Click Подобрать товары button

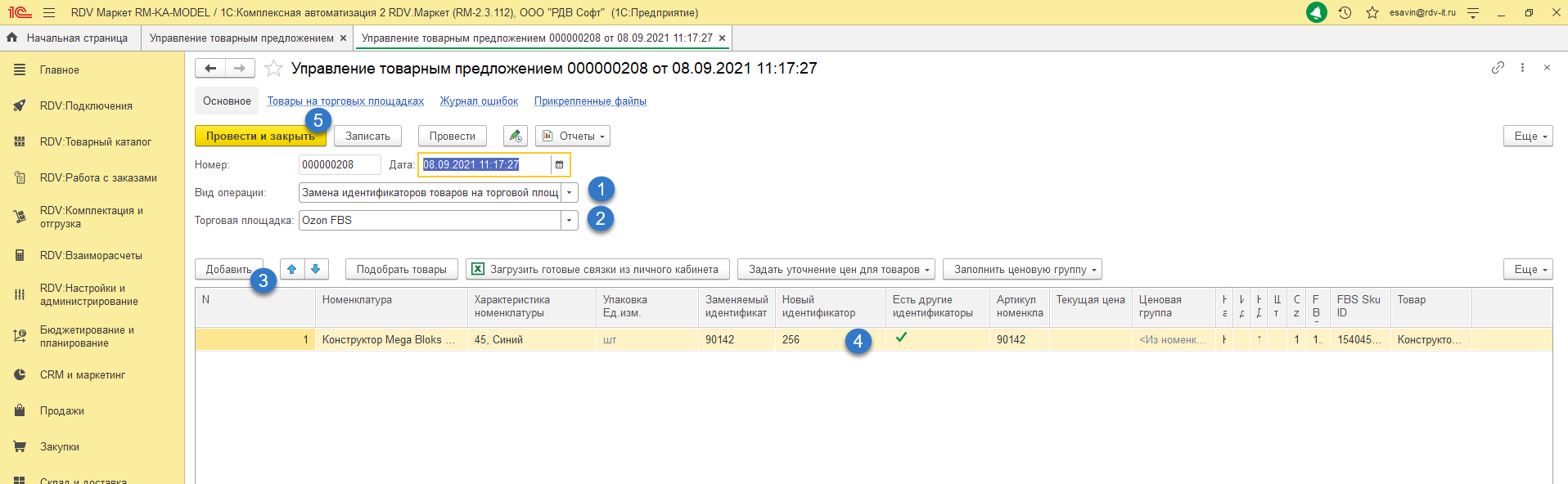pos(401,270)
